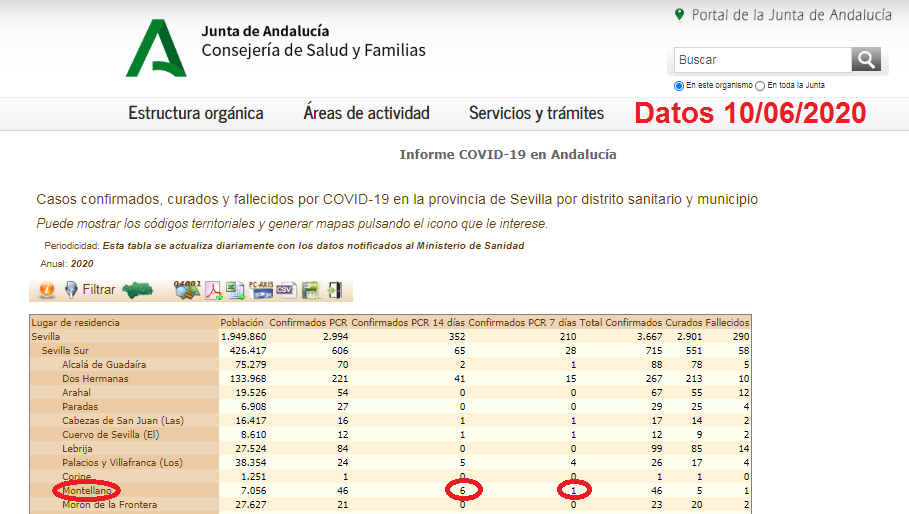Click the search magnifier button
This screenshot has width=909, height=514.
coord(866,59)
